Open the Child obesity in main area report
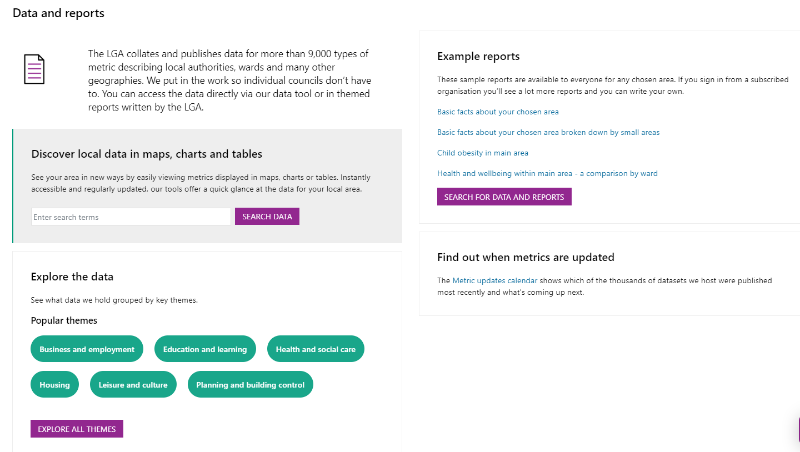This screenshot has height=452, width=800. tap(483, 153)
